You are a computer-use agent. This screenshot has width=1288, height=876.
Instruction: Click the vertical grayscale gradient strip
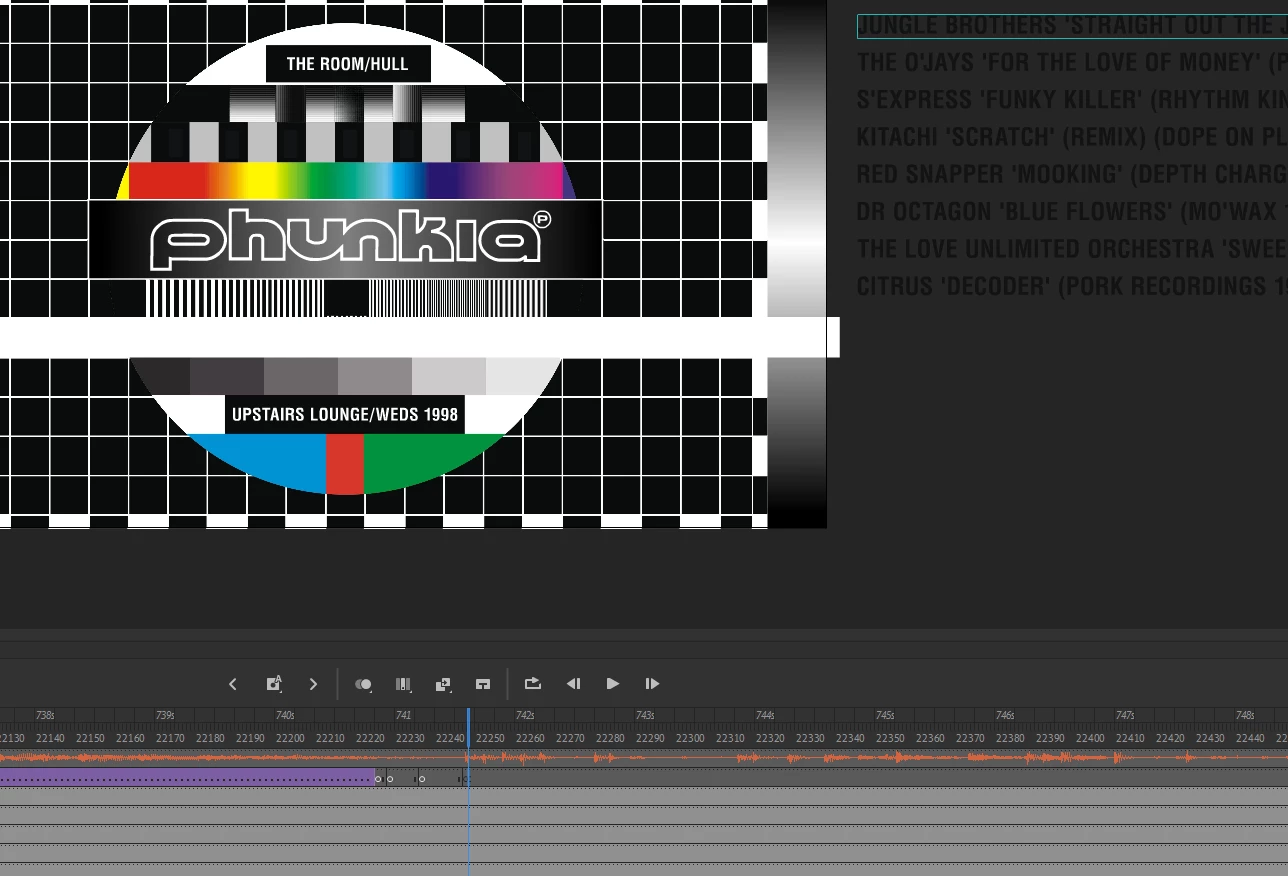click(797, 264)
